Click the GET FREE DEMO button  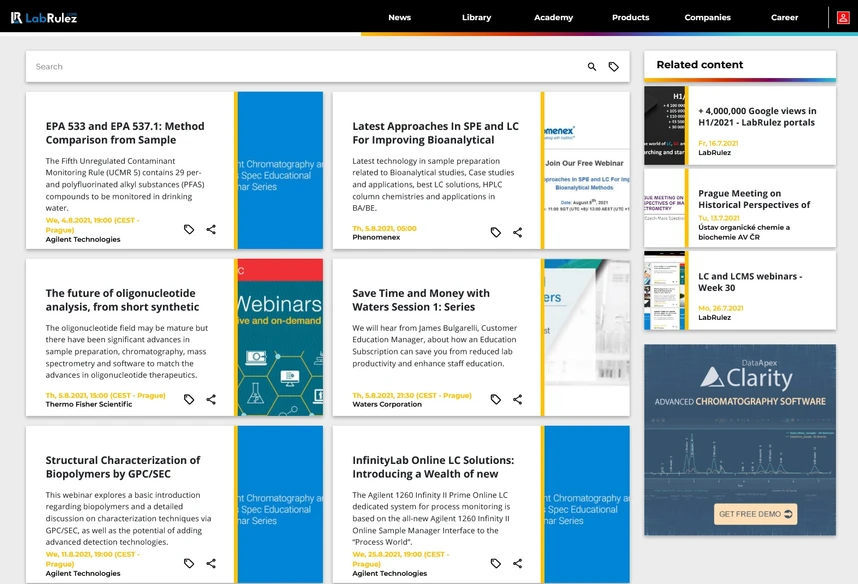755,514
